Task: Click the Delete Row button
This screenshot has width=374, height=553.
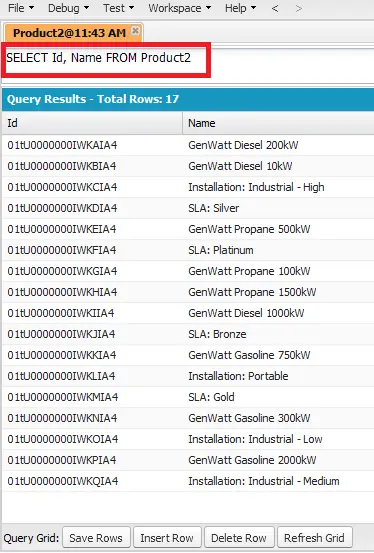Action: tap(239, 538)
